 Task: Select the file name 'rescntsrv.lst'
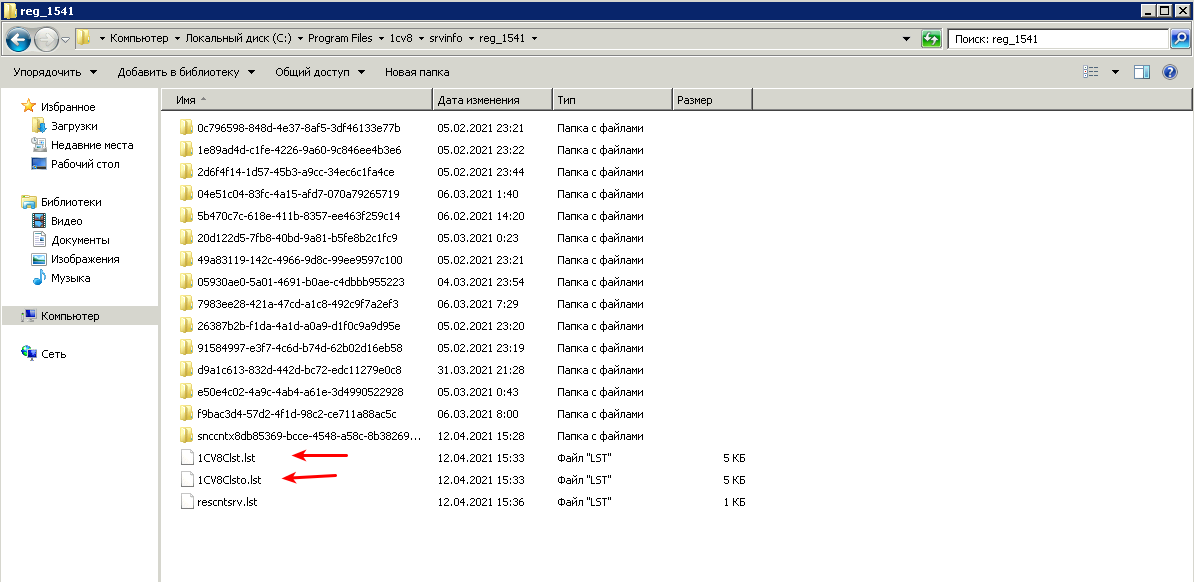click(x=227, y=503)
